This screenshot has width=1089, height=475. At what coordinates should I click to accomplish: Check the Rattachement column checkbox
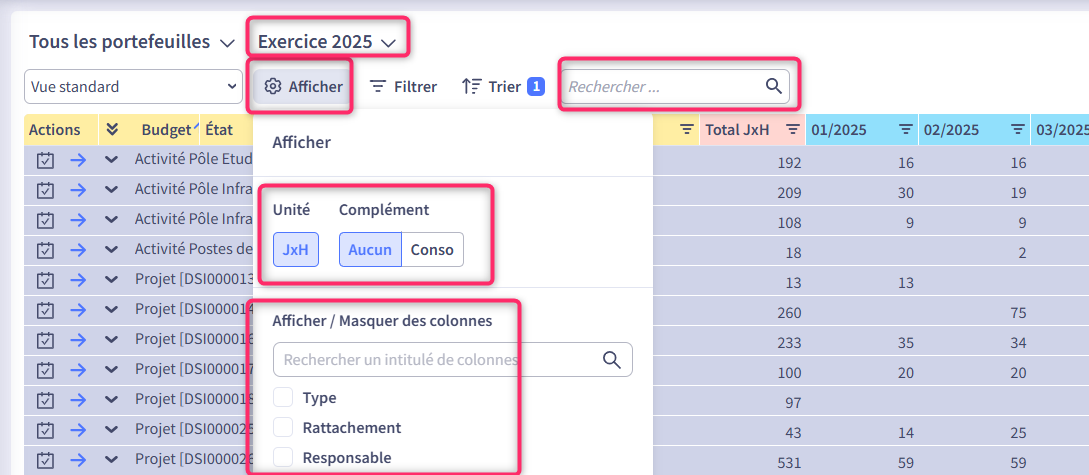(x=283, y=428)
